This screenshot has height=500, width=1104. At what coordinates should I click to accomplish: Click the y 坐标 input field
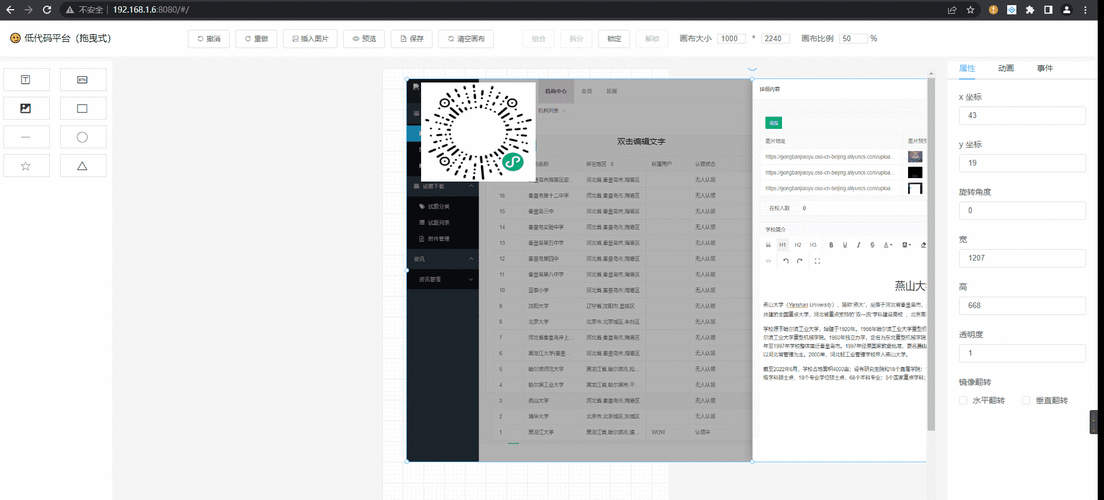pos(1022,163)
